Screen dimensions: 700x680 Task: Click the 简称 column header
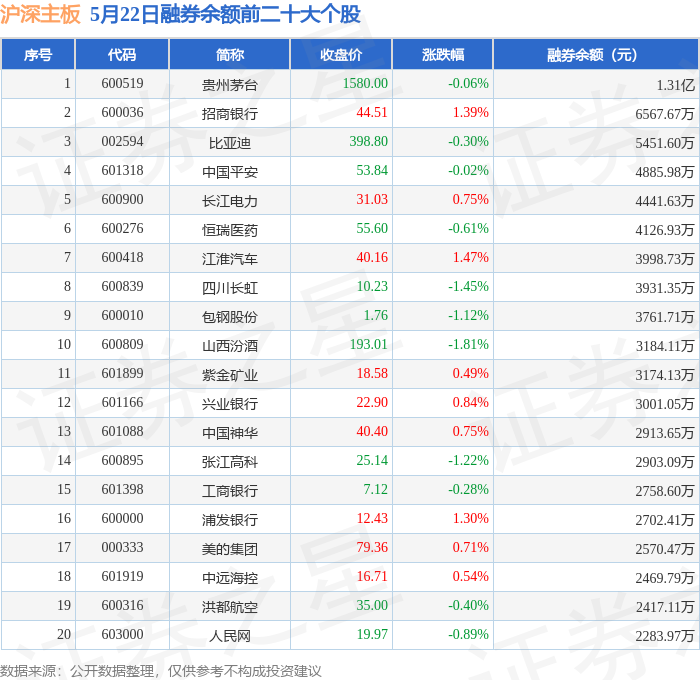(229, 54)
